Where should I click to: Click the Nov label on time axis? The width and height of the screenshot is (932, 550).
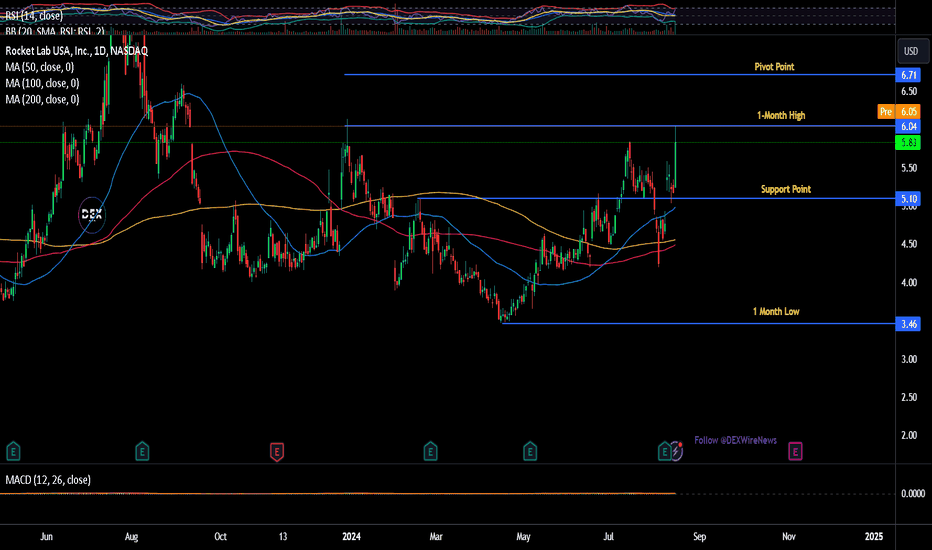tap(789, 536)
